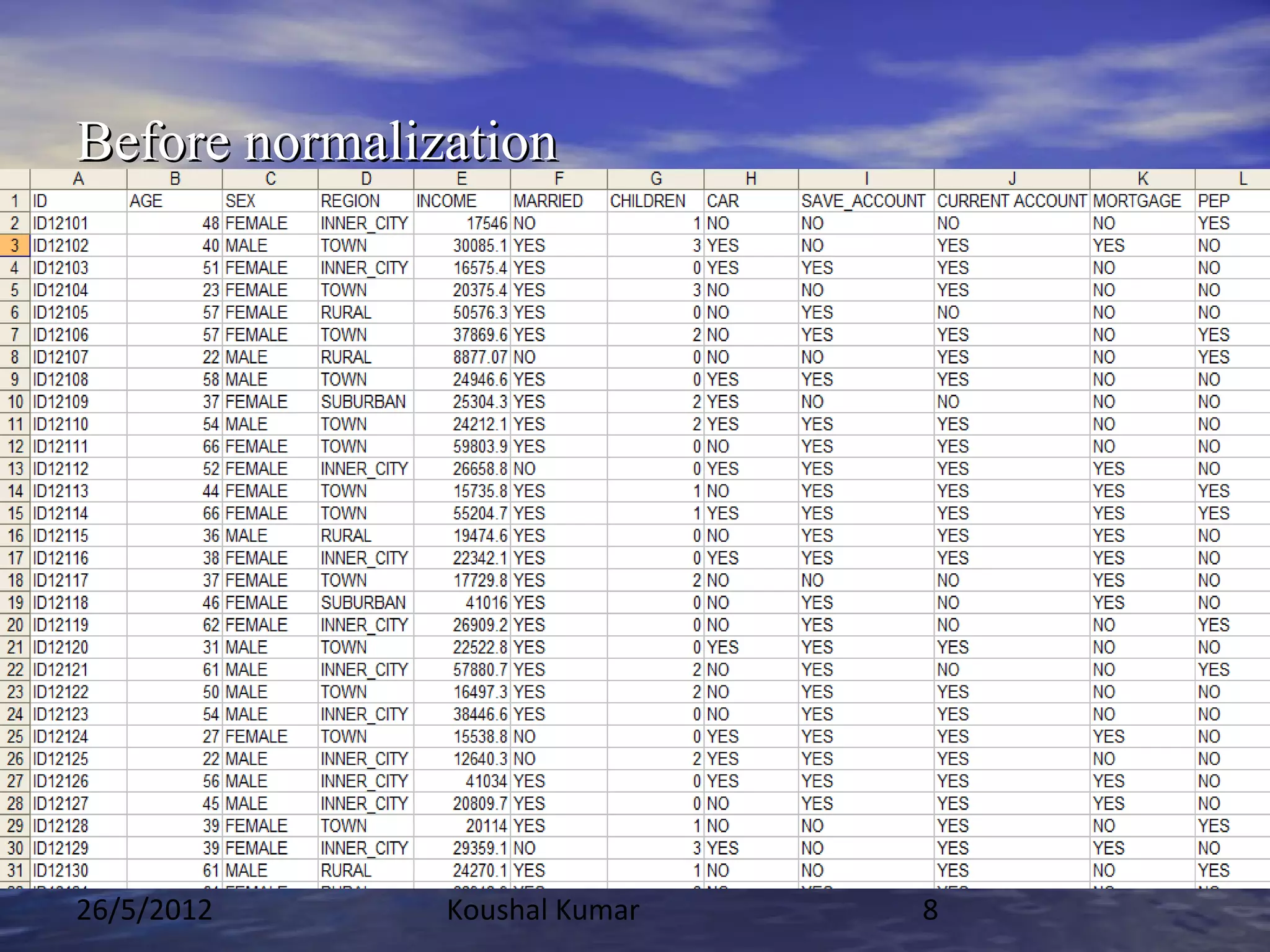Select CURRENT ACCOUNT value NO in ID12121 row
Screen dimensions: 1270x952
1012,669
